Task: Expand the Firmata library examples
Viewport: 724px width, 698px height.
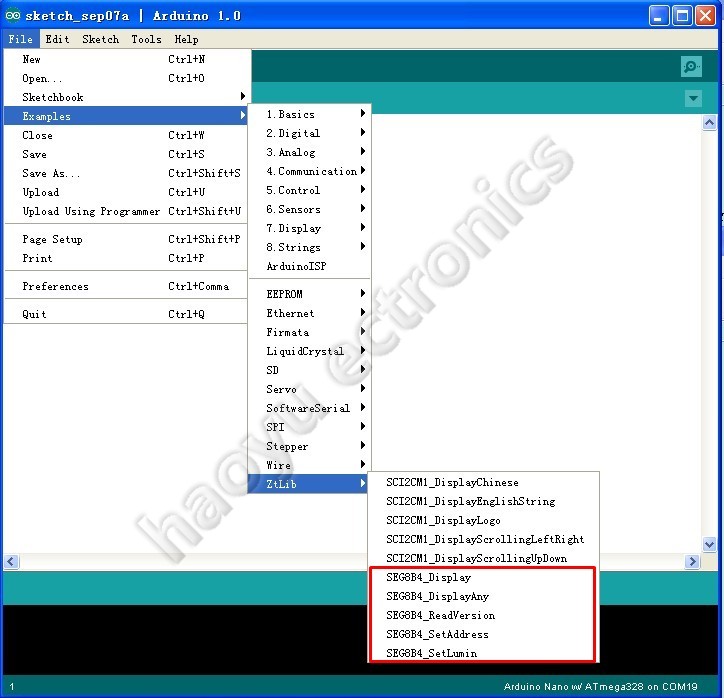Action: pyautogui.click(x=309, y=332)
